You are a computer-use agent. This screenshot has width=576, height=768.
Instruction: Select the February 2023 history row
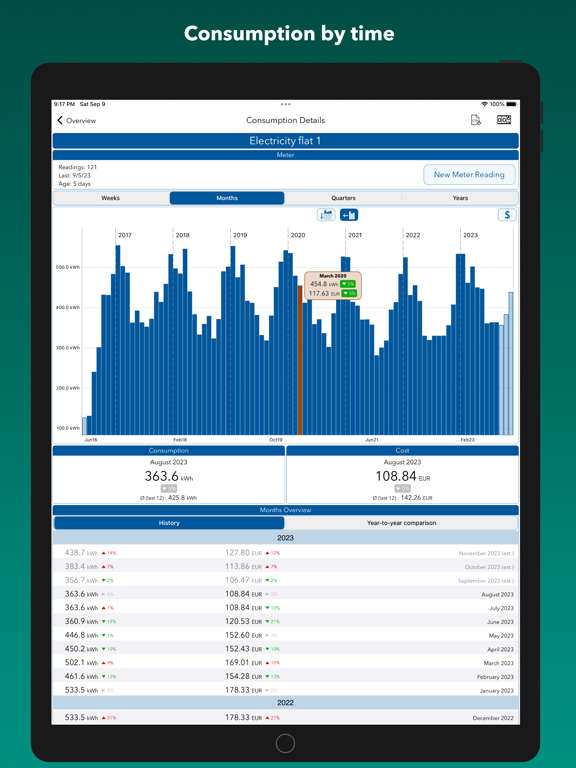(286, 676)
